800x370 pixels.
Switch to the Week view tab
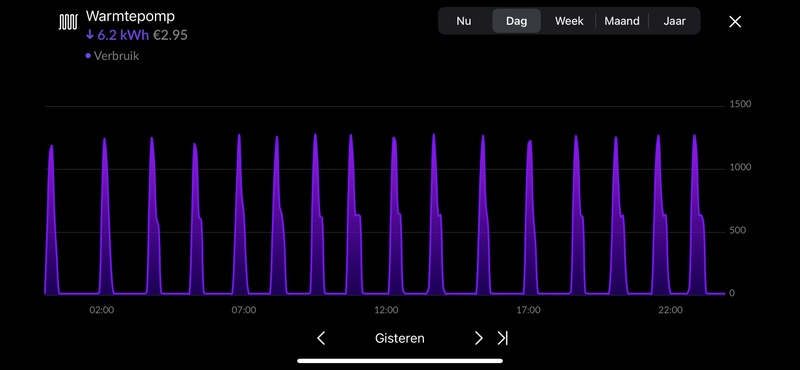tap(569, 21)
